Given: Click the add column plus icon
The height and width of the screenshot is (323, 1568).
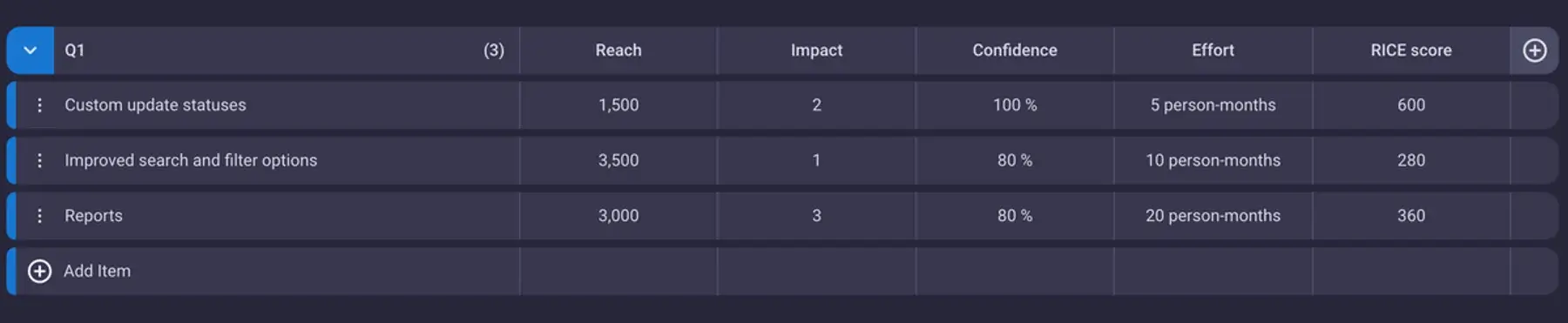Looking at the screenshot, I should pos(1534,50).
